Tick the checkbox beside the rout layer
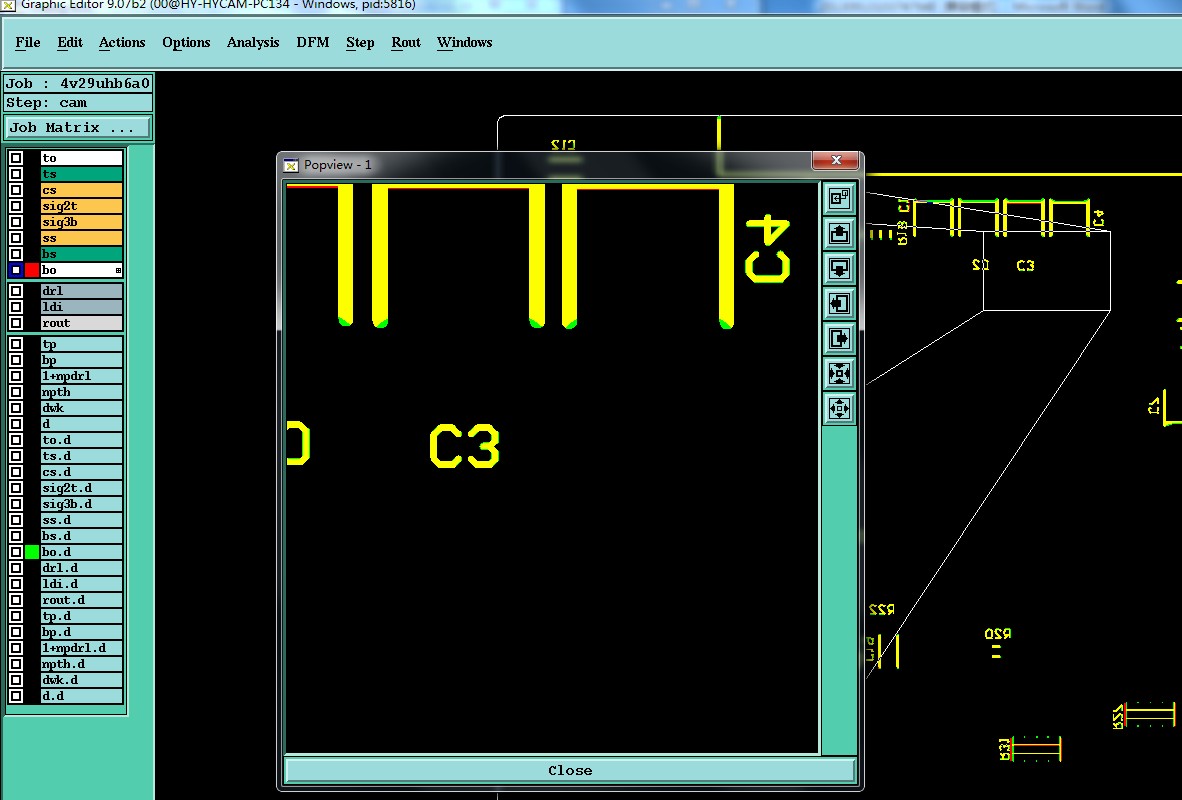This screenshot has height=800, width=1182. [x=16, y=323]
